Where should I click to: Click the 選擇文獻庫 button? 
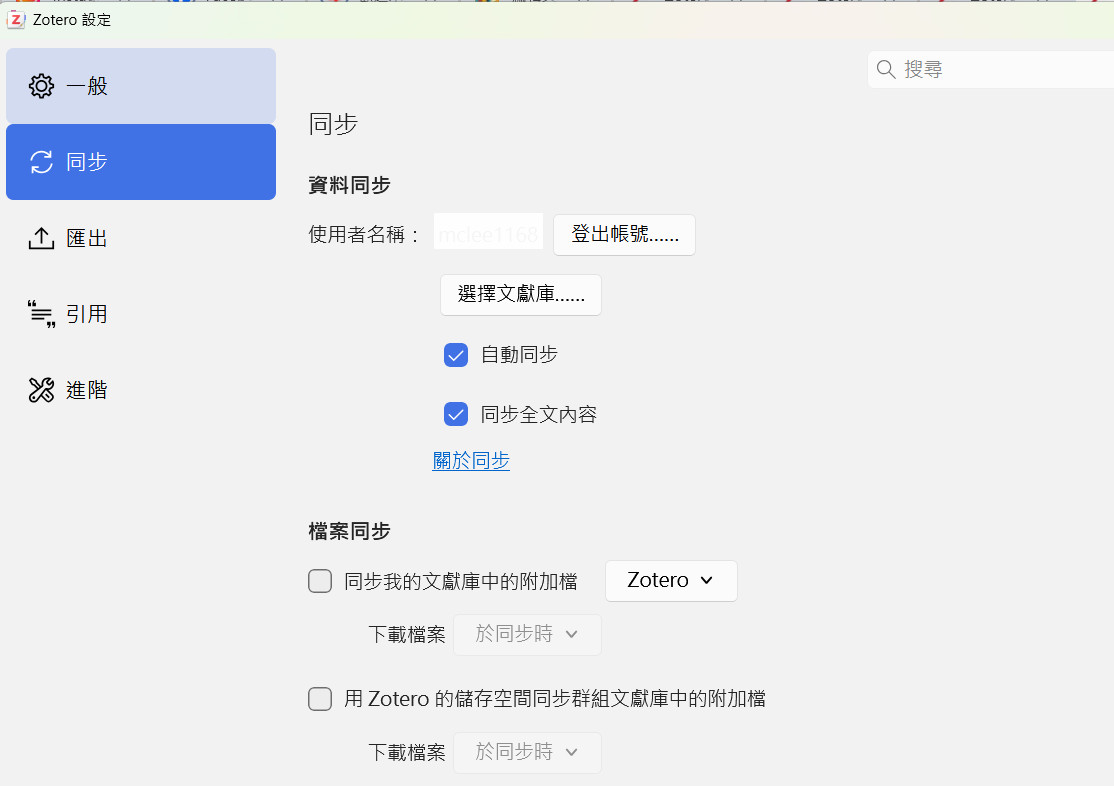520,295
